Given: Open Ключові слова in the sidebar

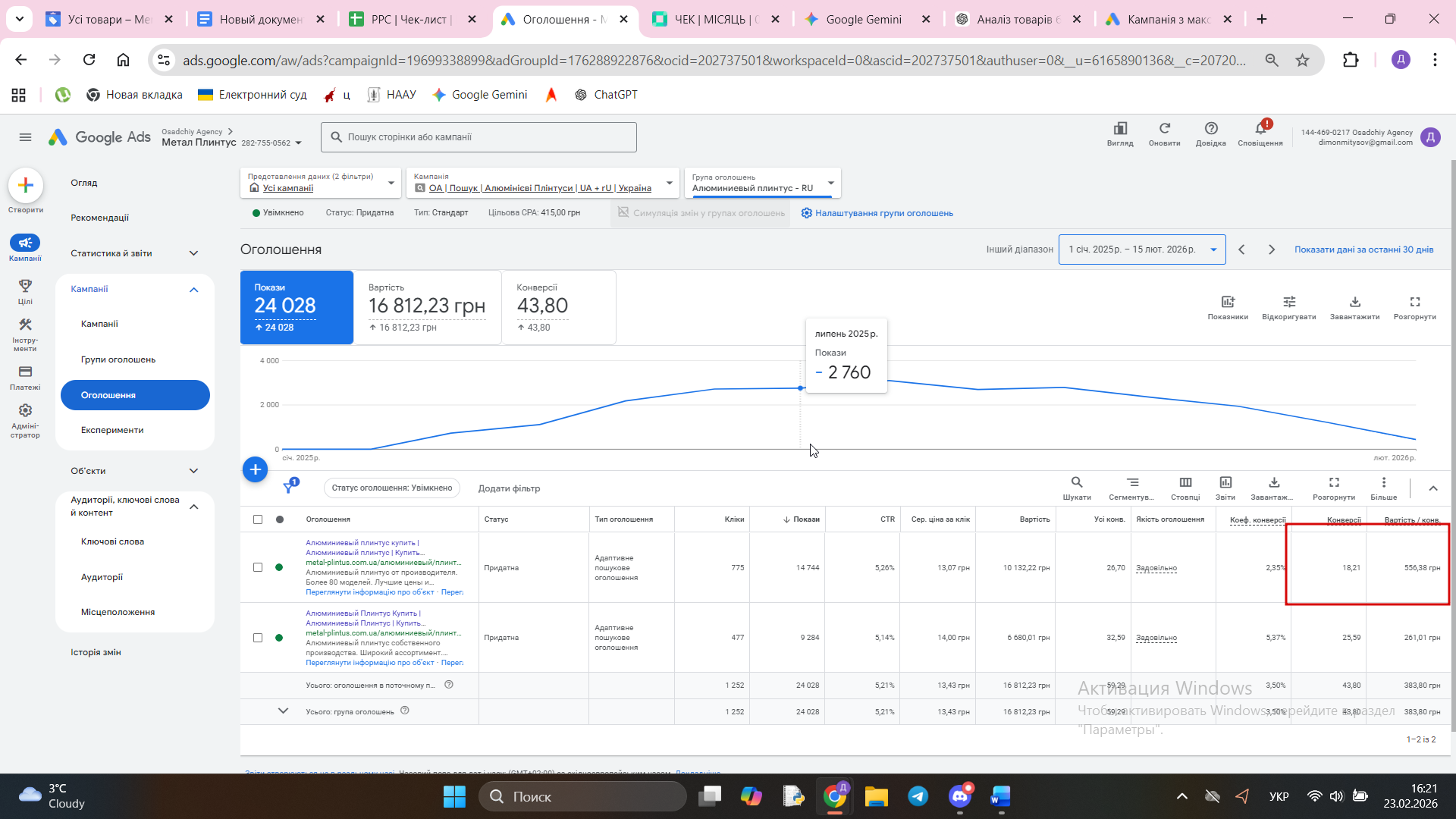Looking at the screenshot, I should 112,541.
